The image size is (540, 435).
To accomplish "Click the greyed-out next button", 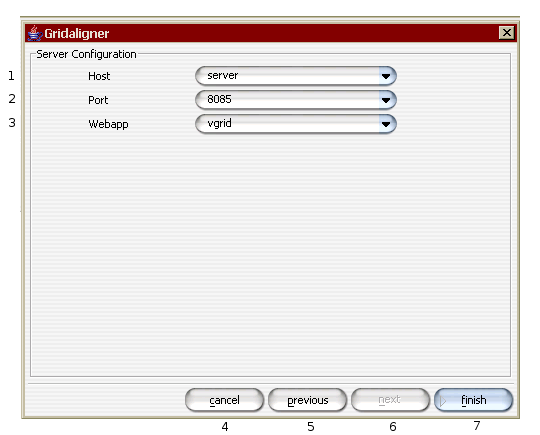I will (x=390, y=400).
